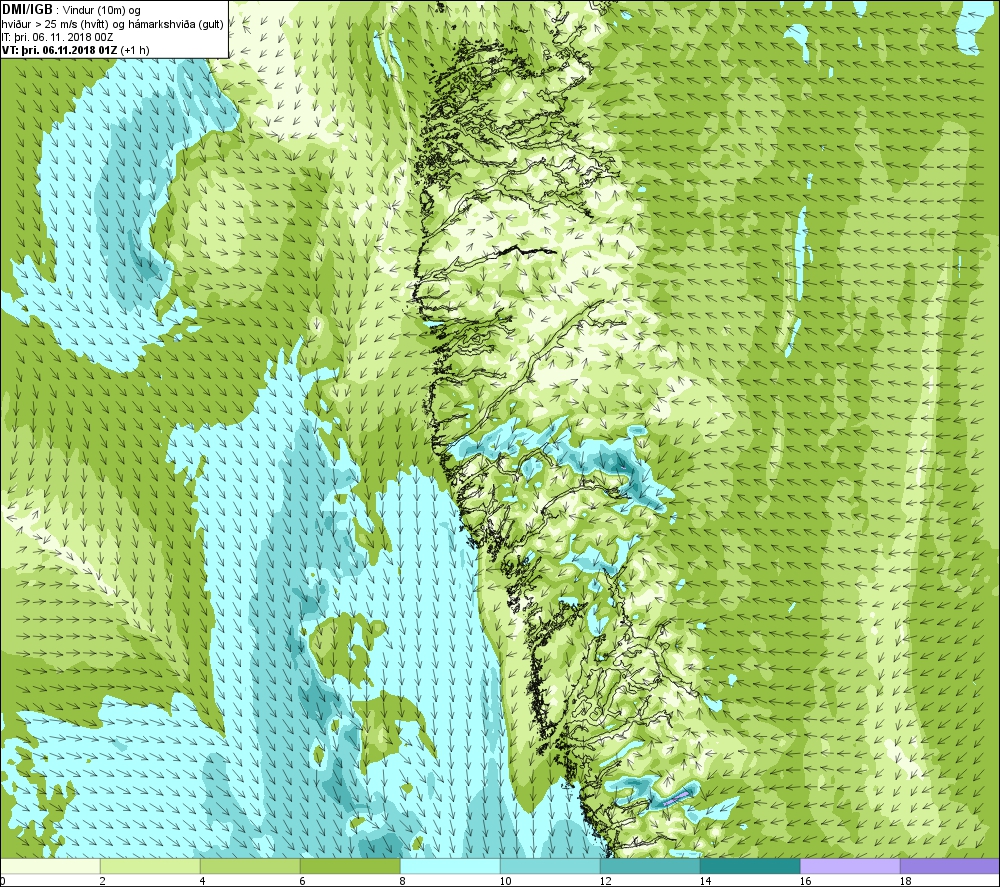
Task: Click the '18' legend scale label
Action: coord(905,881)
